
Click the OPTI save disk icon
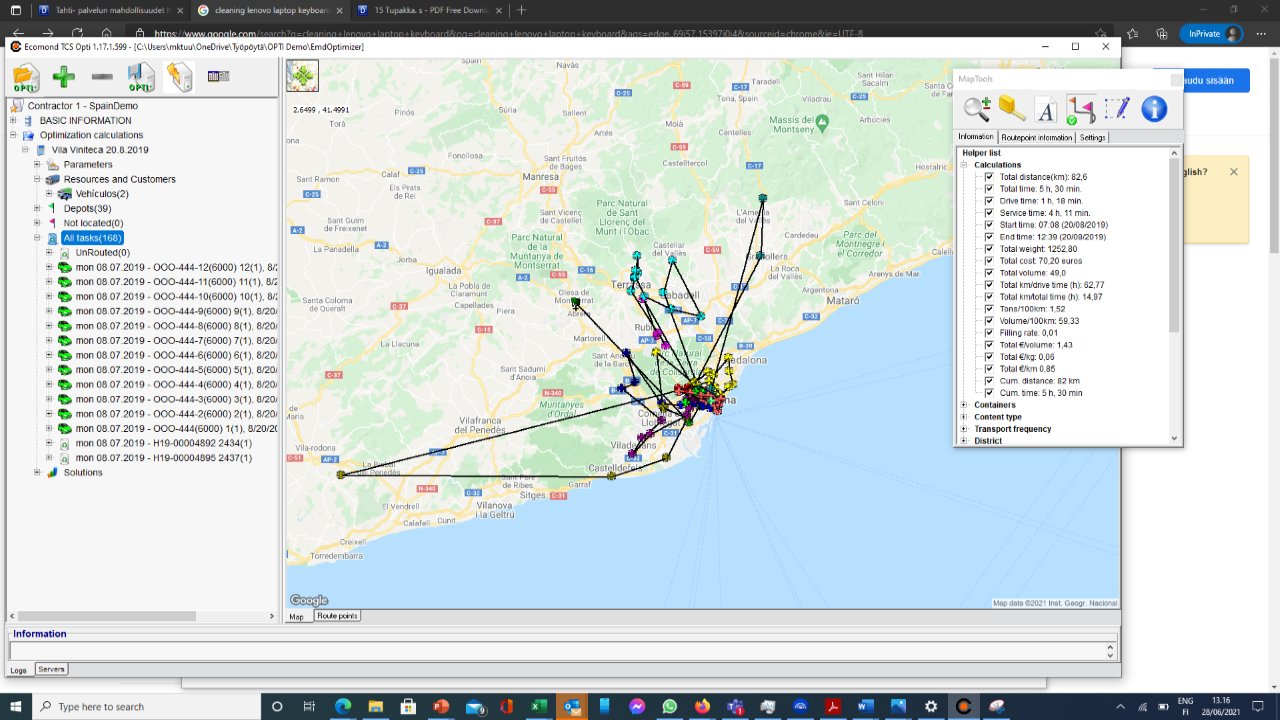[x=141, y=77]
